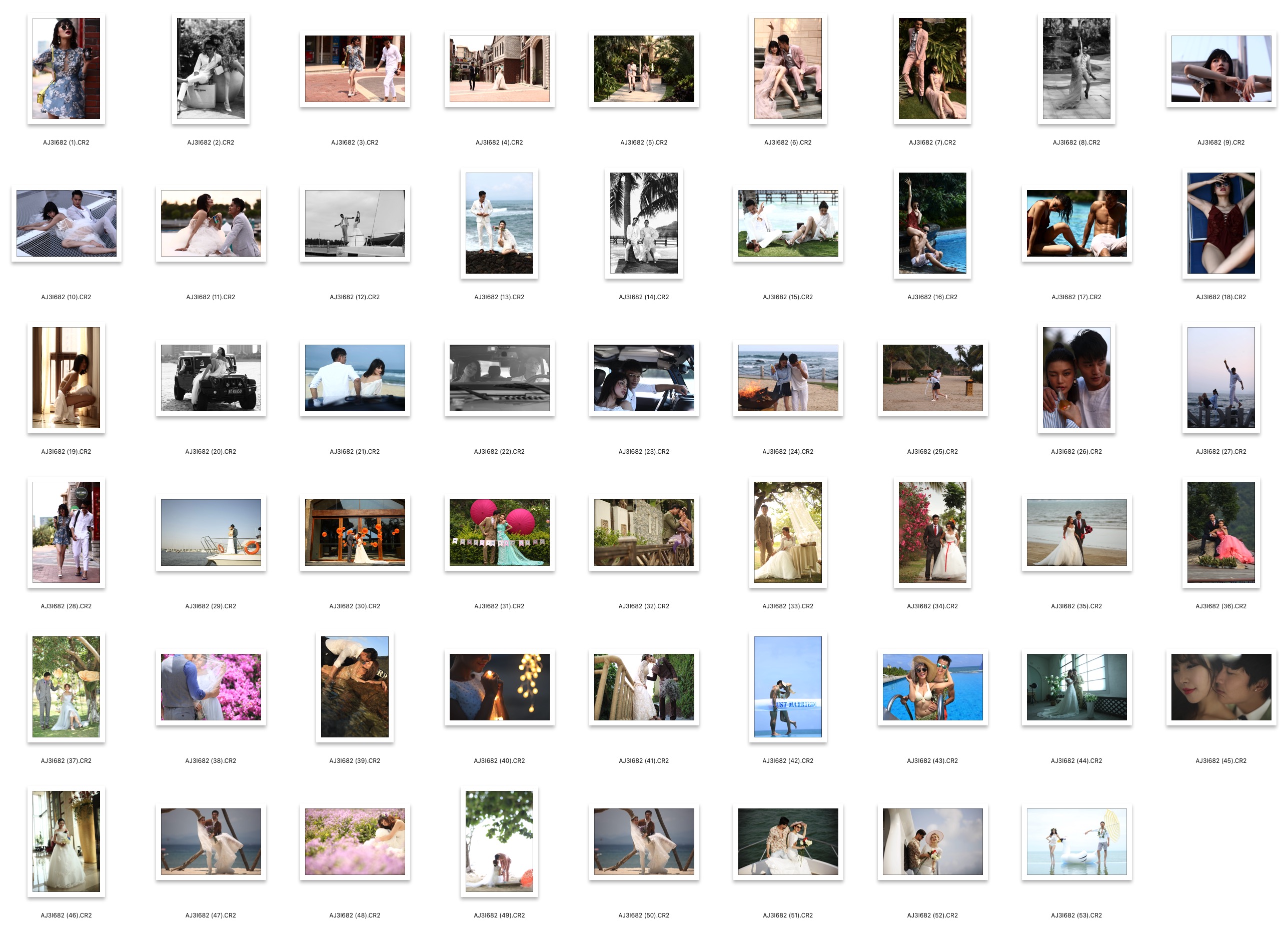Click the filename label AJ3I682 (5).CR2
Viewport: 1288px width, 943px height.
pos(644,143)
